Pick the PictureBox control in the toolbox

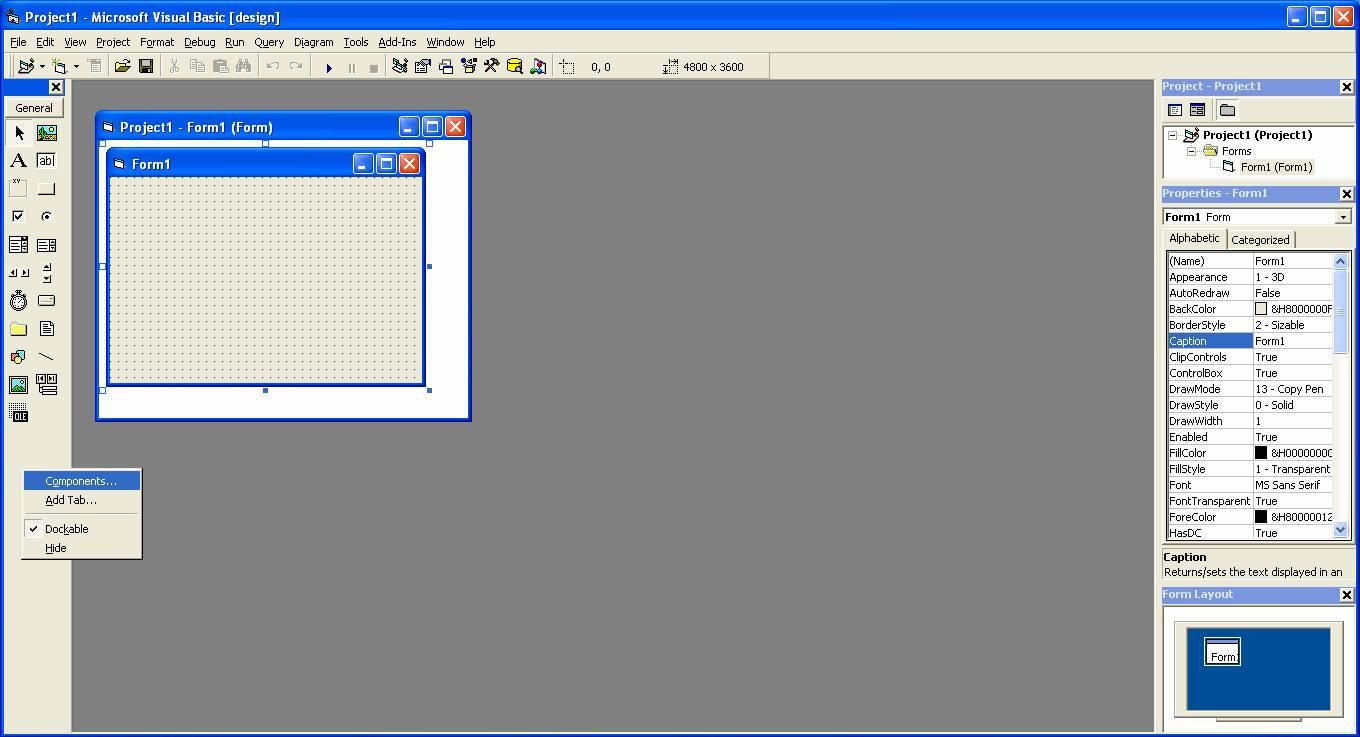pos(47,132)
